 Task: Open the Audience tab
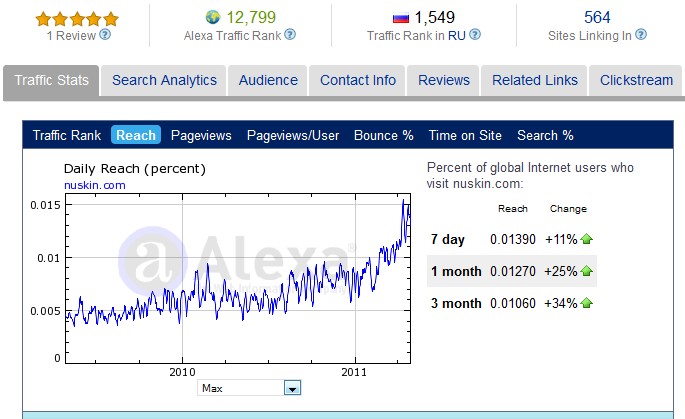[268, 80]
